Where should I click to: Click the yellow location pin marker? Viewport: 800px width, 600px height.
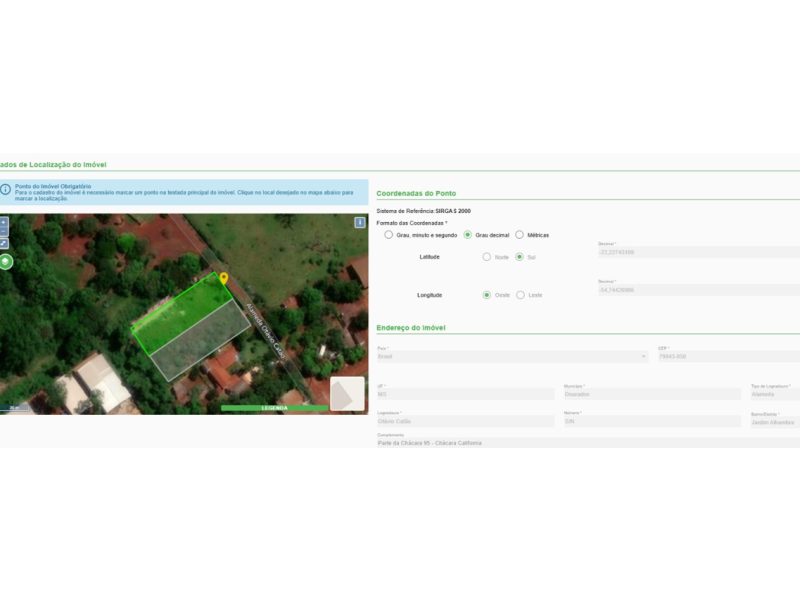coord(224,279)
